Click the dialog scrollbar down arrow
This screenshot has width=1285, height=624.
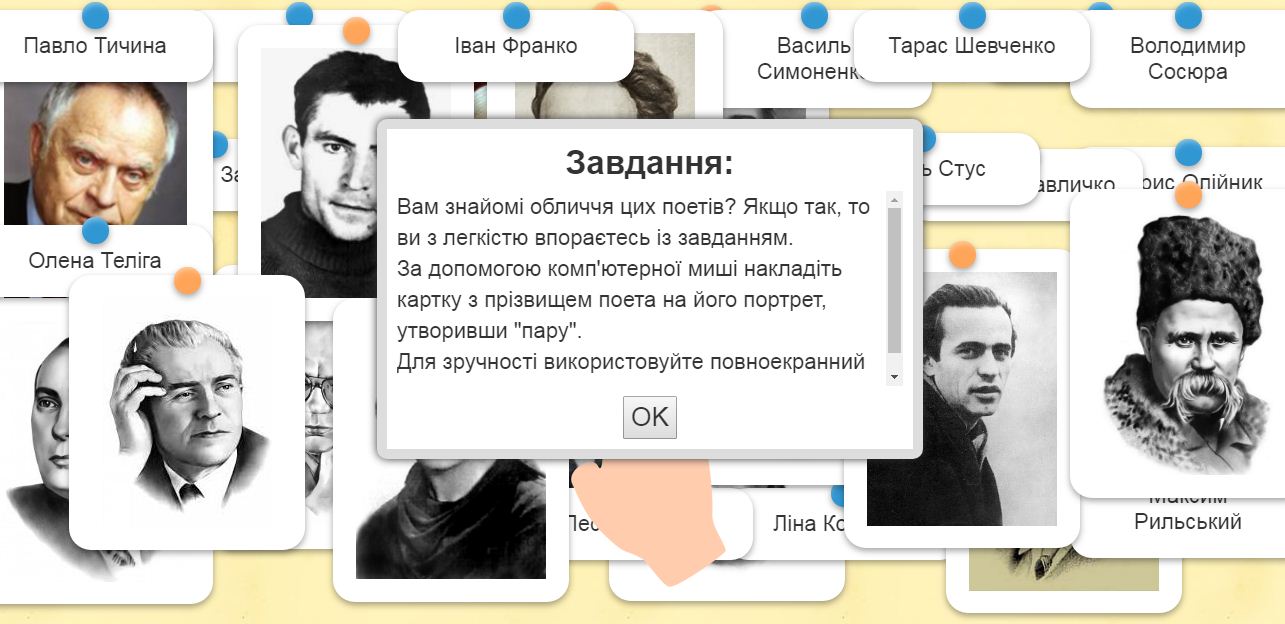coord(895,376)
